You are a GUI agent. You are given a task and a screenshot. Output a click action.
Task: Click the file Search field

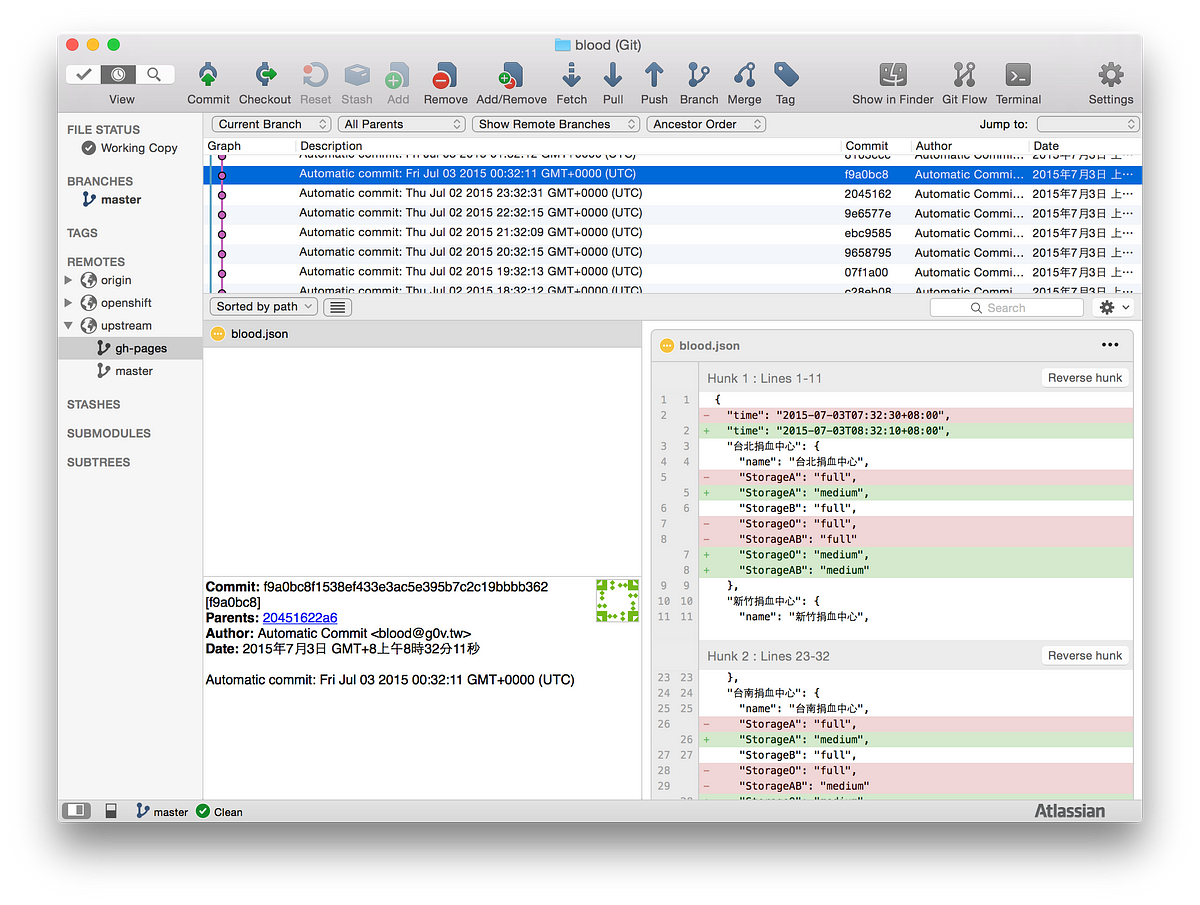tap(1006, 308)
